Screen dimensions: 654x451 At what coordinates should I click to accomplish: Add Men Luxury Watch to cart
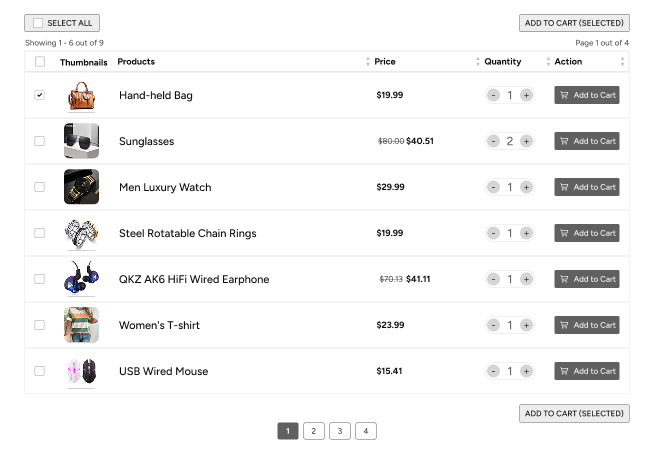click(x=587, y=187)
